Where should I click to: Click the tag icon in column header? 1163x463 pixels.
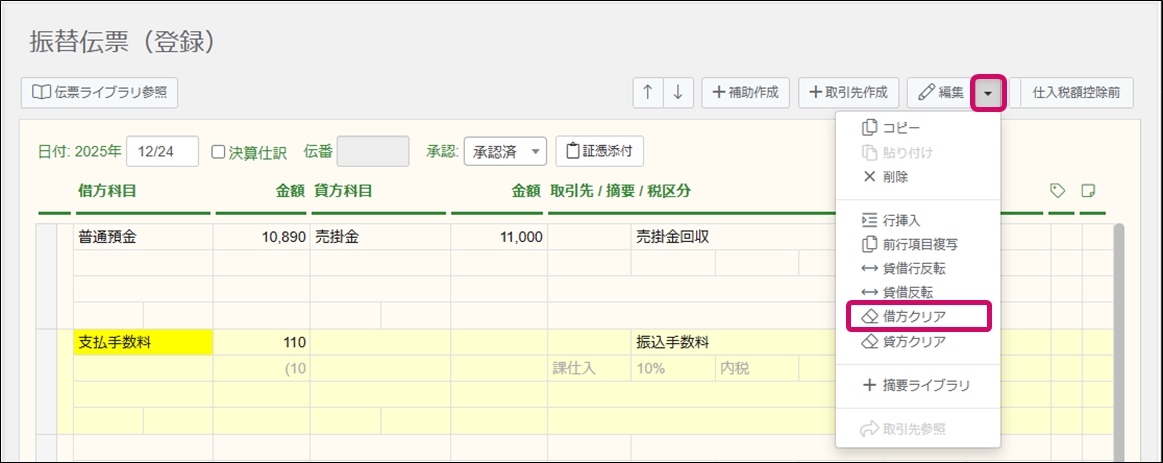coord(1057,190)
